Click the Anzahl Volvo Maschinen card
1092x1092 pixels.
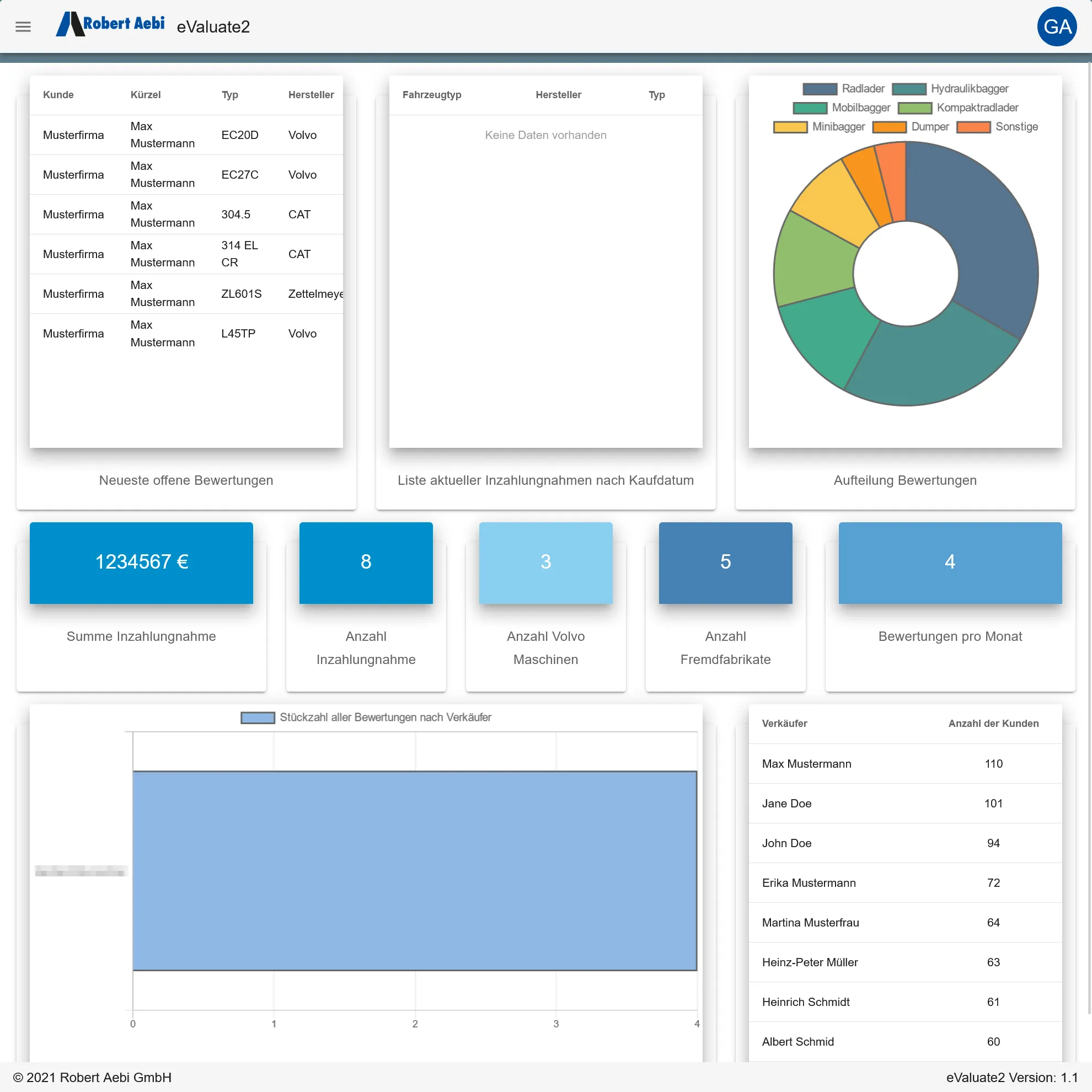[x=545, y=563]
